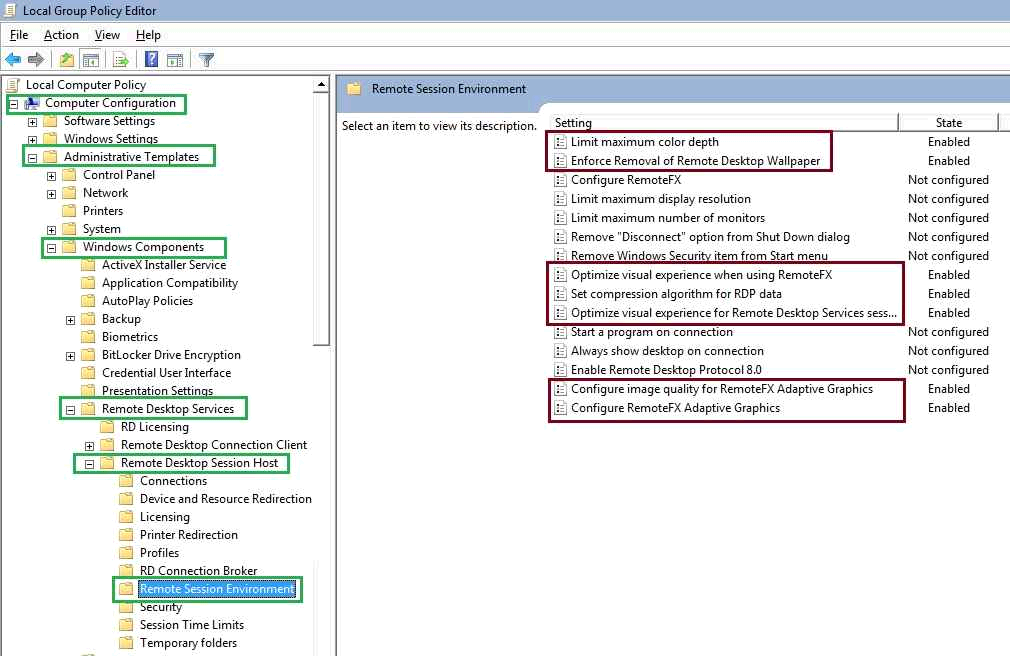Select Presentation Settings tree item

tap(157, 391)
